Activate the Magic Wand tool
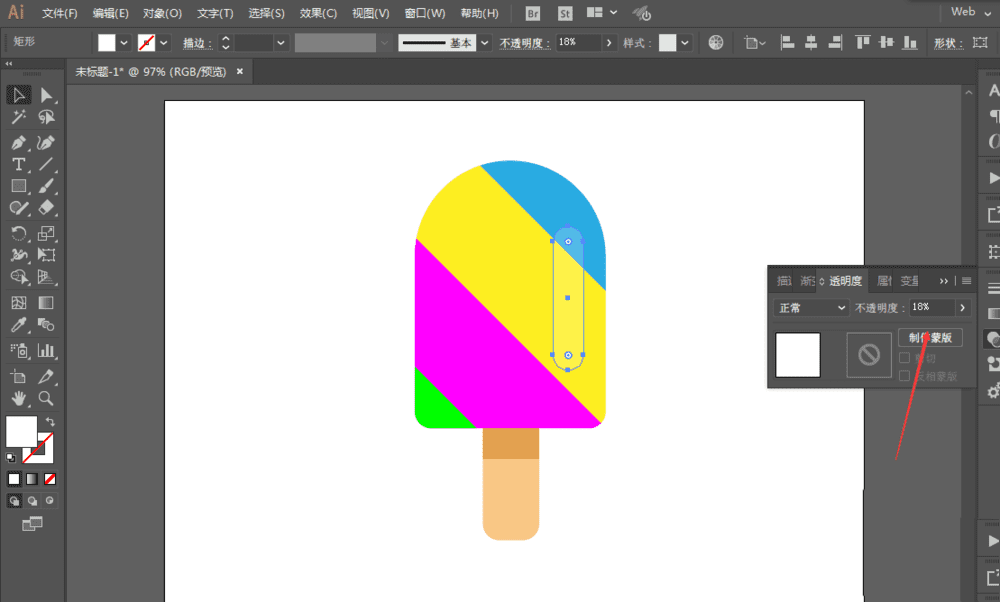This screenshot has height=602, width=1000. [x=18, y=118]
